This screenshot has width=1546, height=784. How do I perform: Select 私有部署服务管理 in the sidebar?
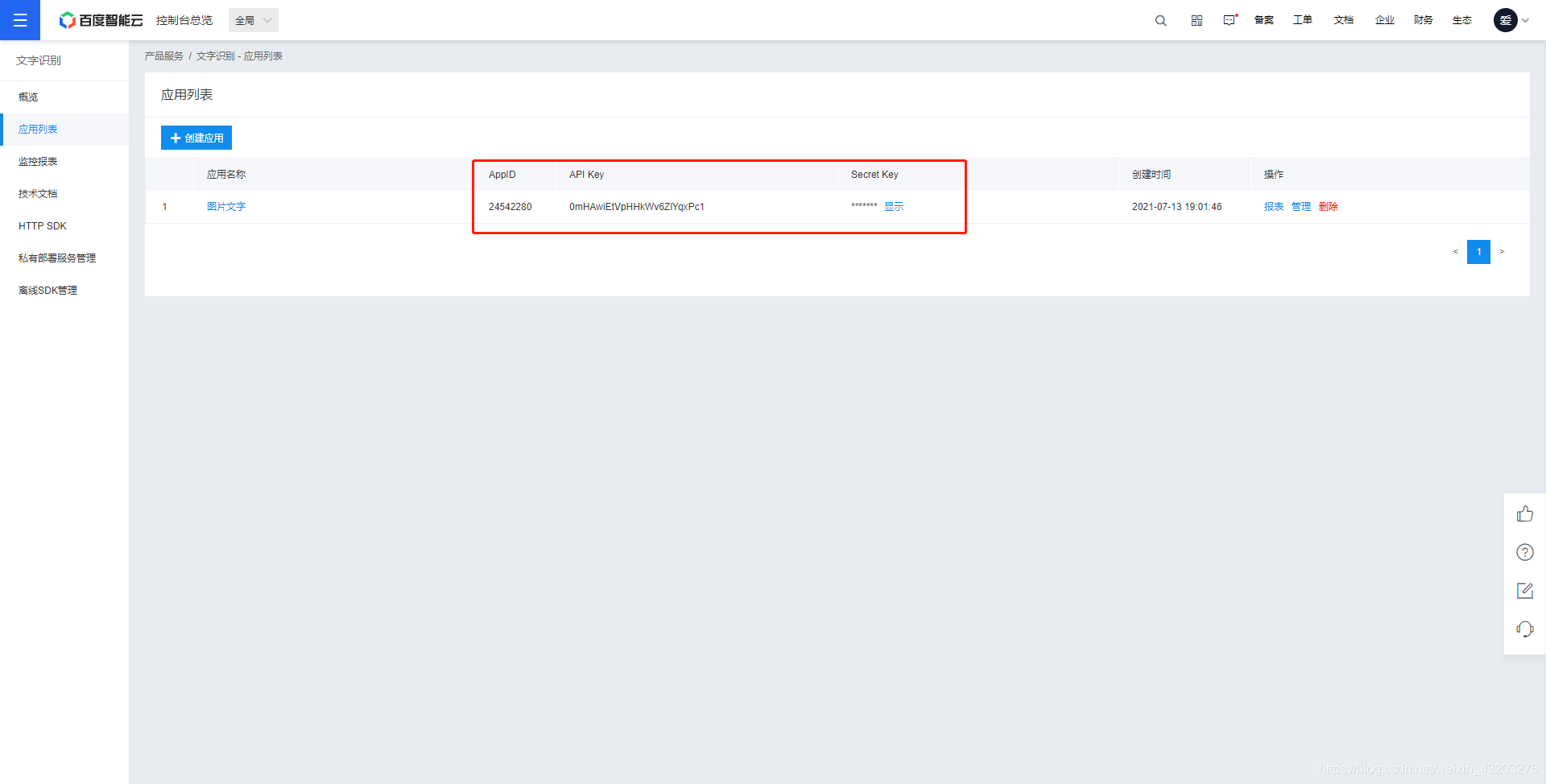click(64, 258)
